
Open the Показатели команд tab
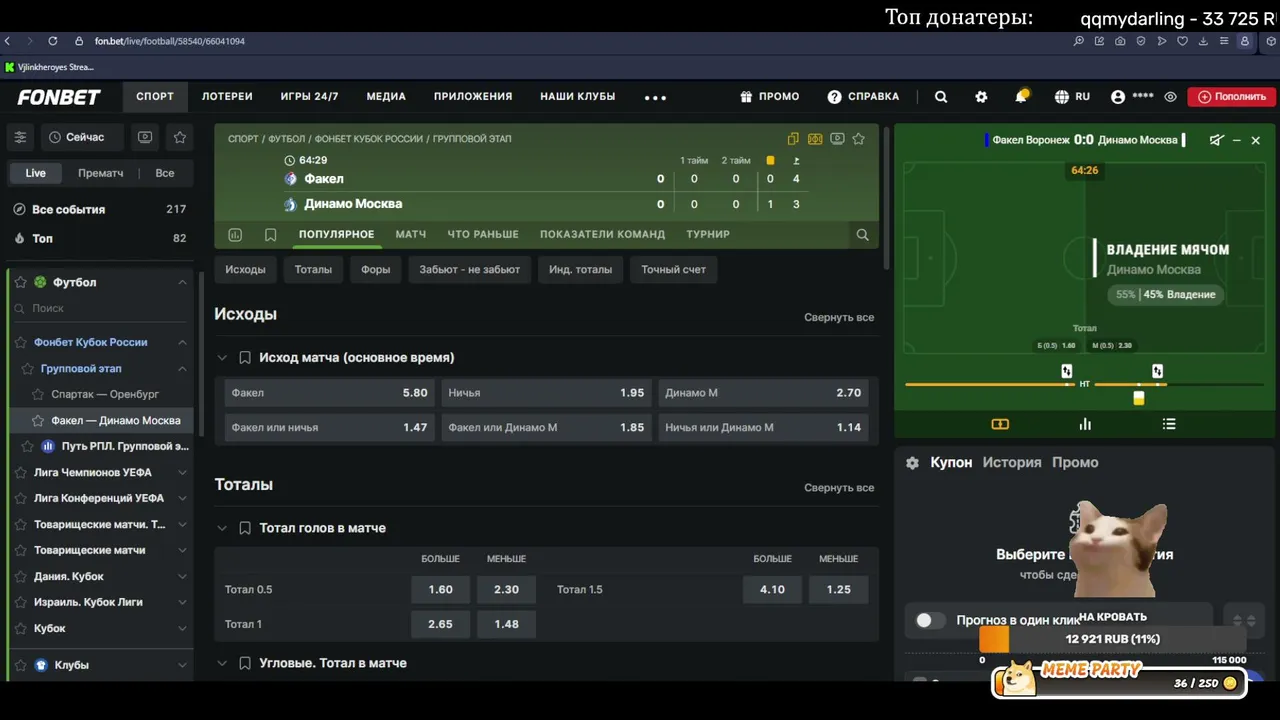(x=602, y=235)
